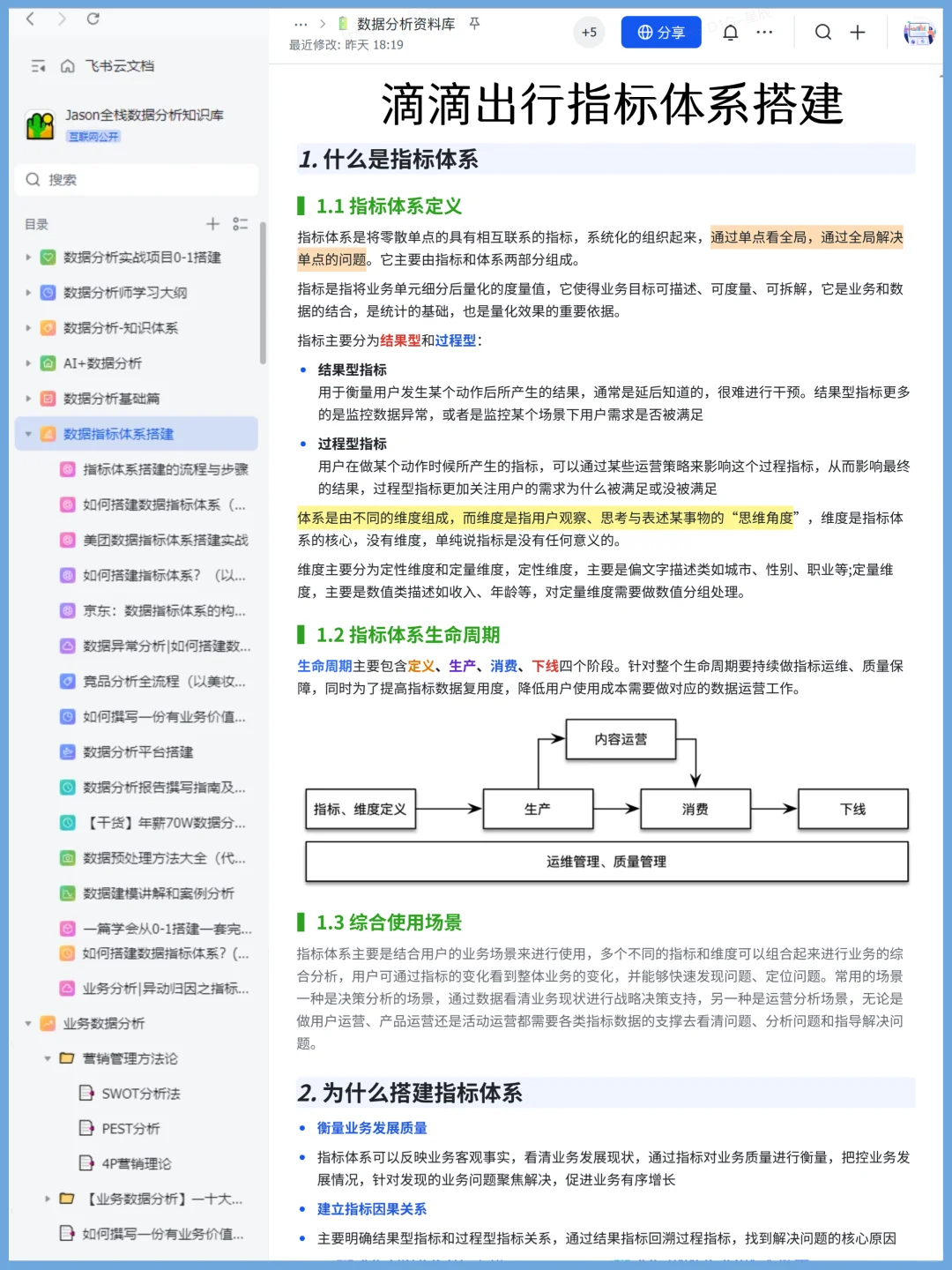Screen dimensions: 952x1270
Task: Click the pin icon next to 数据分析资料库
Action: point(473,25)
